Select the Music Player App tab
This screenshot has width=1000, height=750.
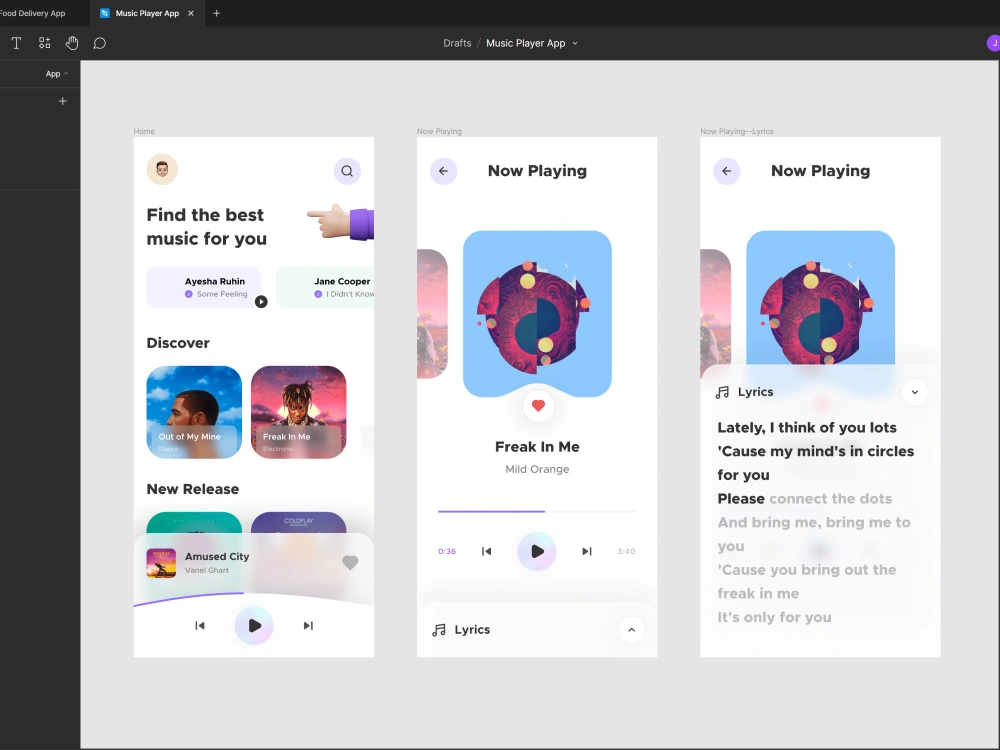(147, 13)
